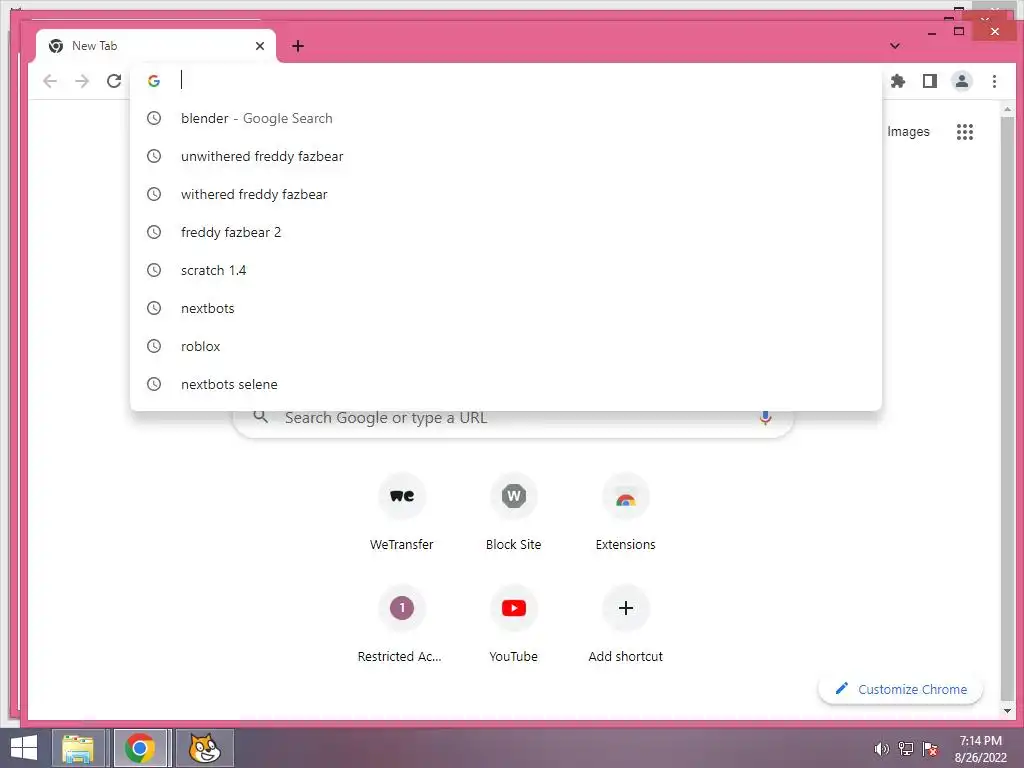1024x768 pixels.
Task: Choose the scratch 1.4 suggestion
Action: tap(505, 270)
